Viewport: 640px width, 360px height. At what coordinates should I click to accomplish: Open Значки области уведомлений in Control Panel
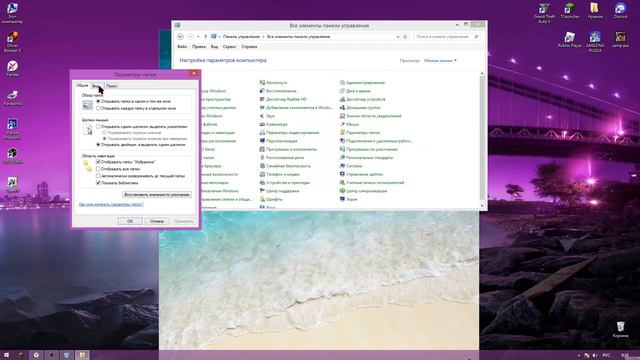pos(371,116)
